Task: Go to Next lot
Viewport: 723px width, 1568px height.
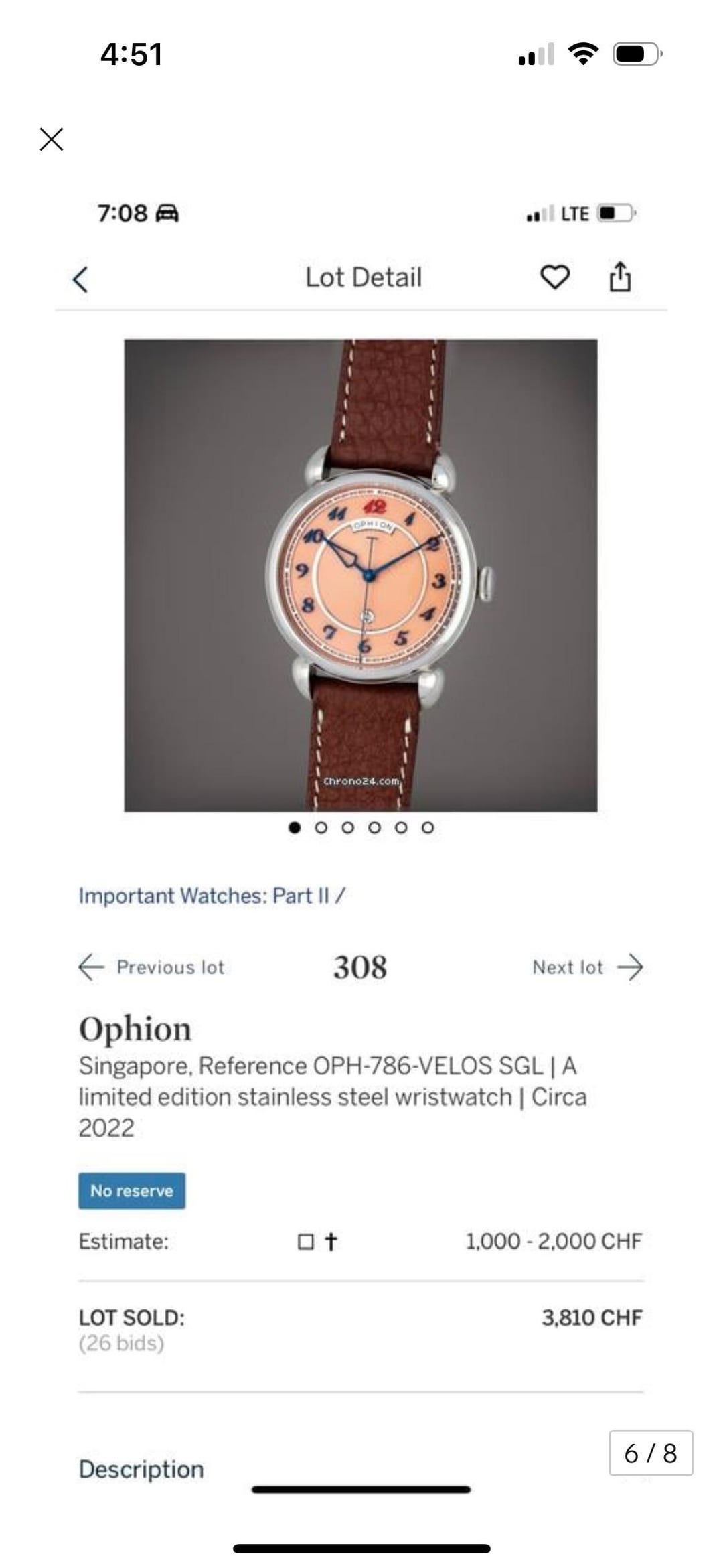Action: (568, 967)
